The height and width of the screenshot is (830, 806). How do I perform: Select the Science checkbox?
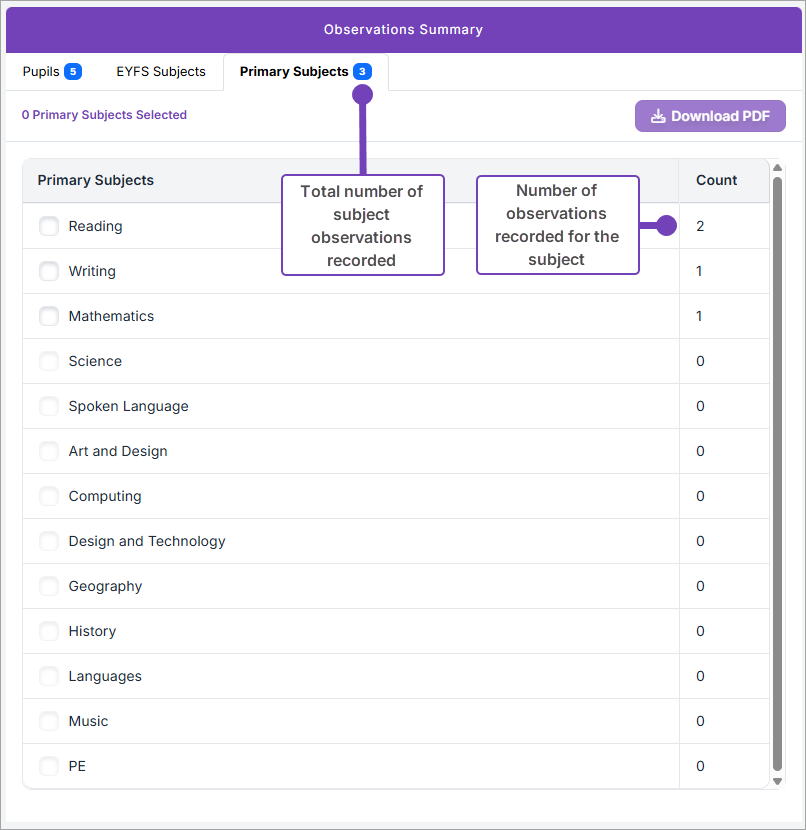click(49, 361)
